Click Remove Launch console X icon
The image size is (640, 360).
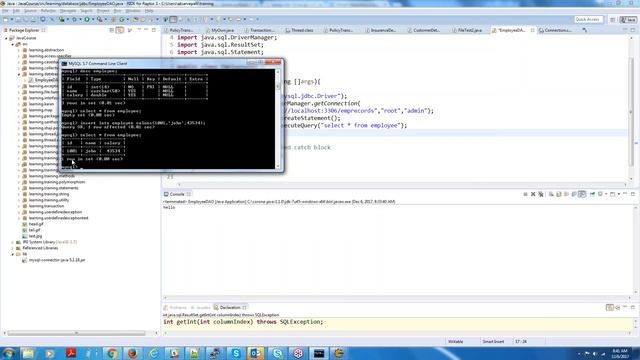point(533,194)
